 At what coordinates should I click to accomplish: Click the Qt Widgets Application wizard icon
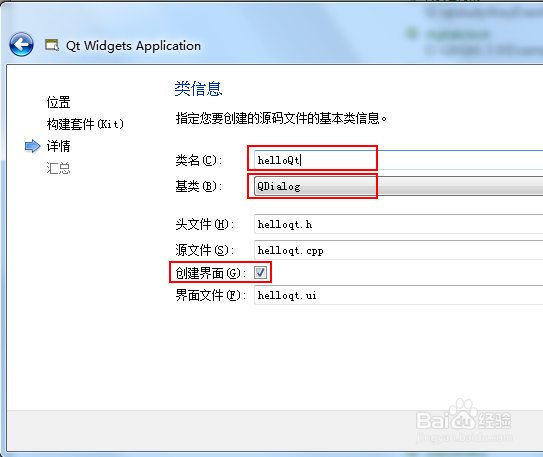pyautogui.click(x=52, y=45)
